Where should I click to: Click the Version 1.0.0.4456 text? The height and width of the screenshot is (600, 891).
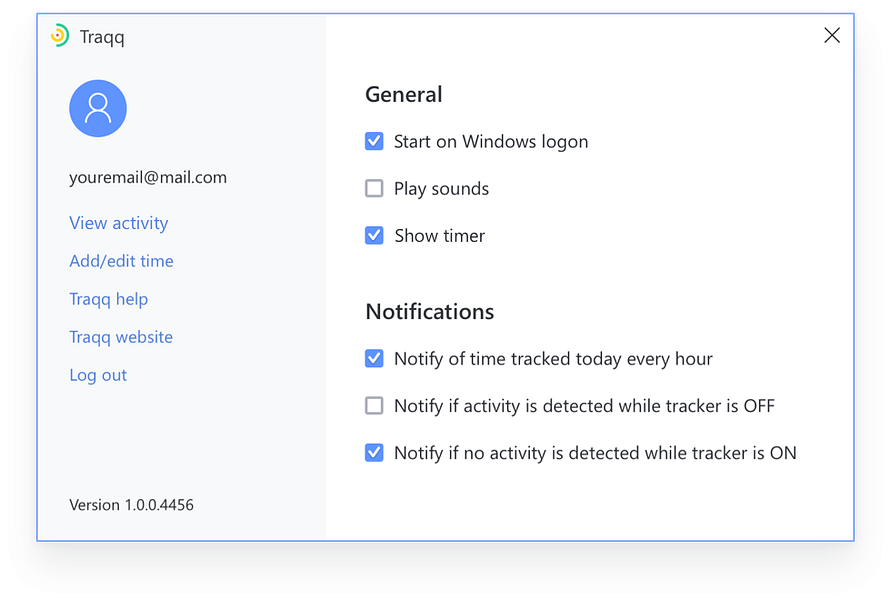coord(131,505)
